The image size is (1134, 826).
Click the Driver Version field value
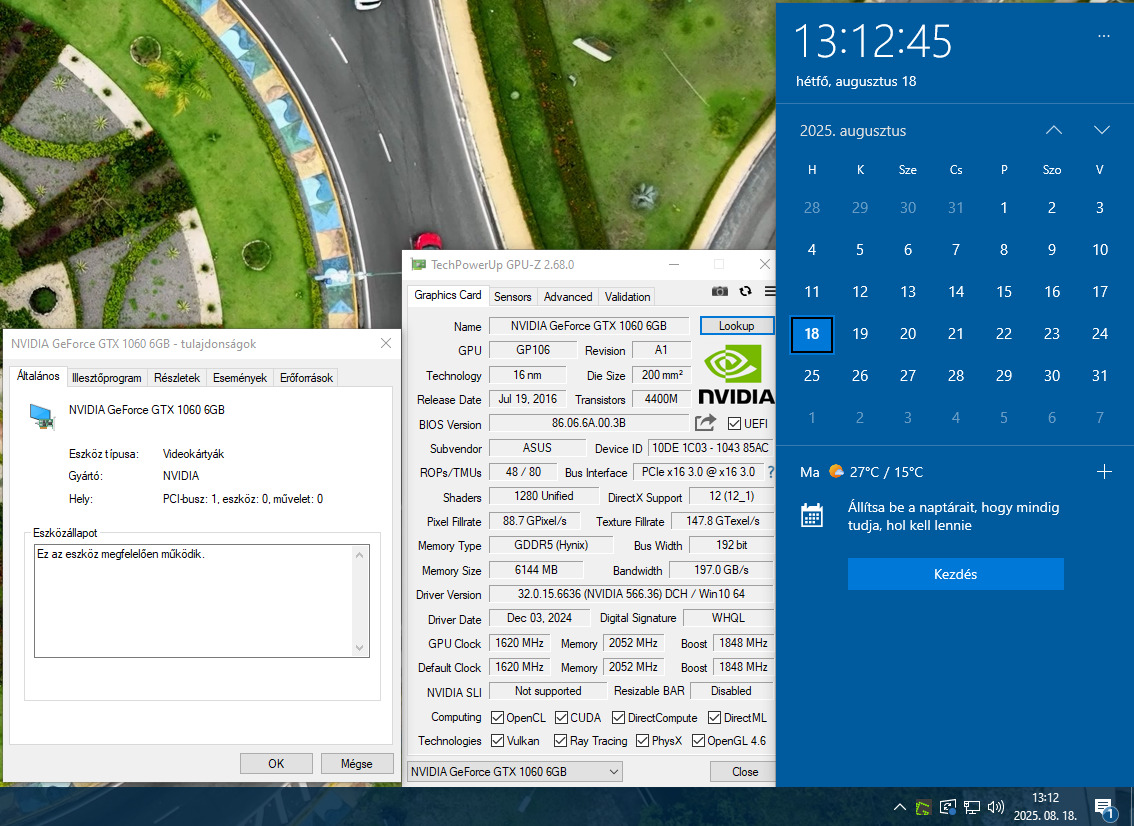click(631, 594)
